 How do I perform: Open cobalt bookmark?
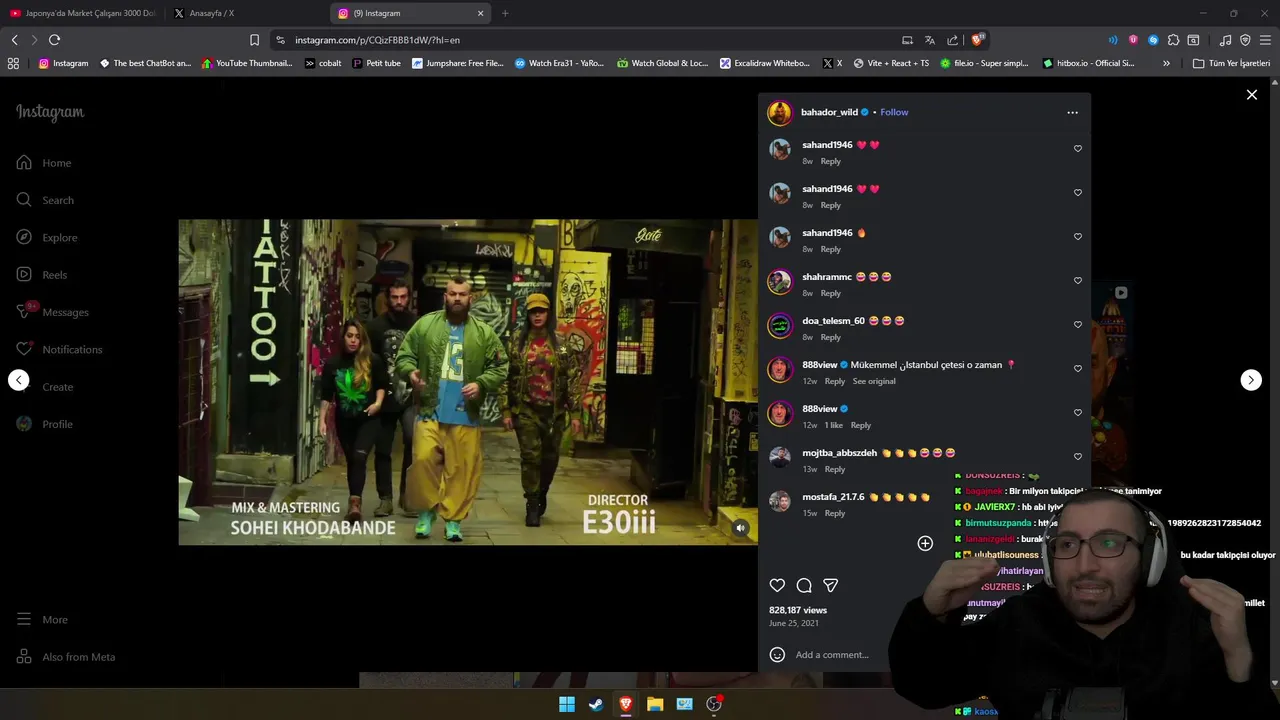coord(323,63)
